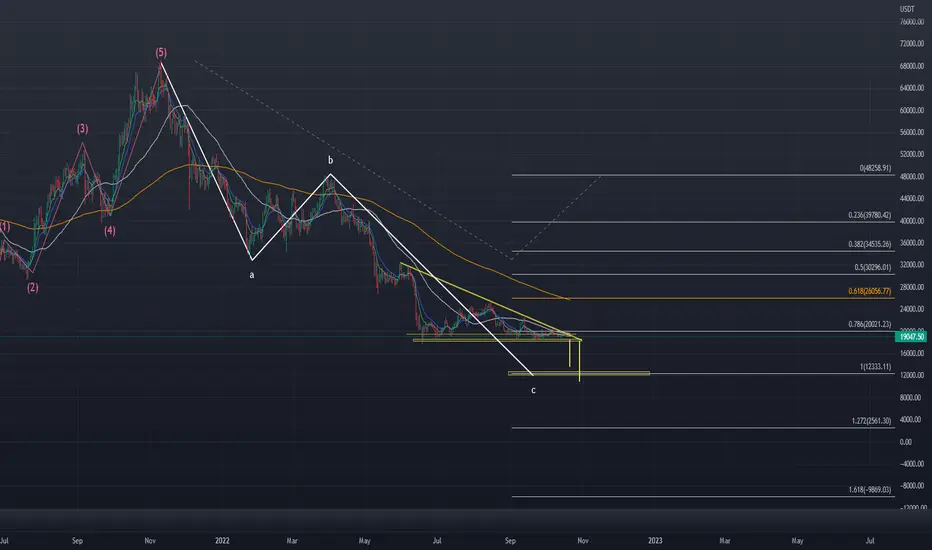Select the 0.786(20021.23) Fibonacci label
This screenshot has width=932, height=550.
click(870, 325)
